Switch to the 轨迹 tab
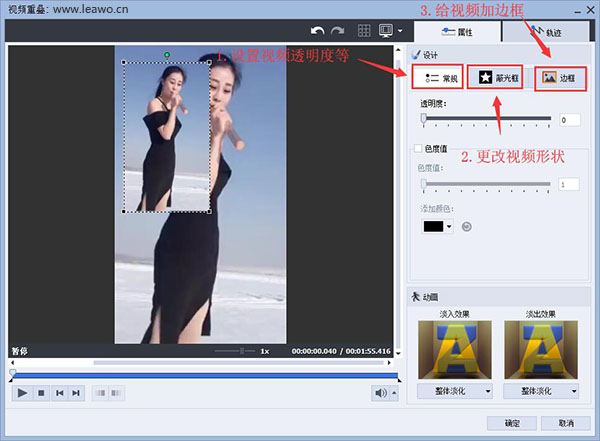The height and width of the screenshot is (441, 600). click(546, 32)
